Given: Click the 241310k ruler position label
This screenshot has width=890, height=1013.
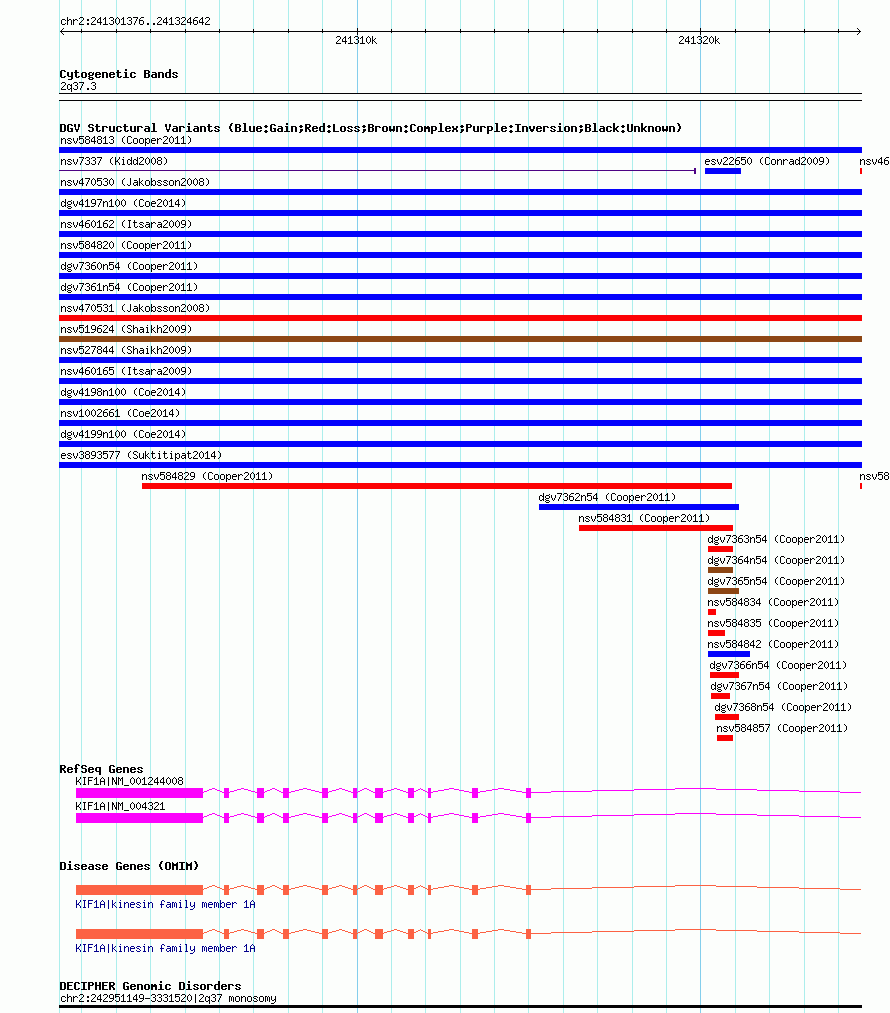Looking at the screenshot, I should coord(356,40).
